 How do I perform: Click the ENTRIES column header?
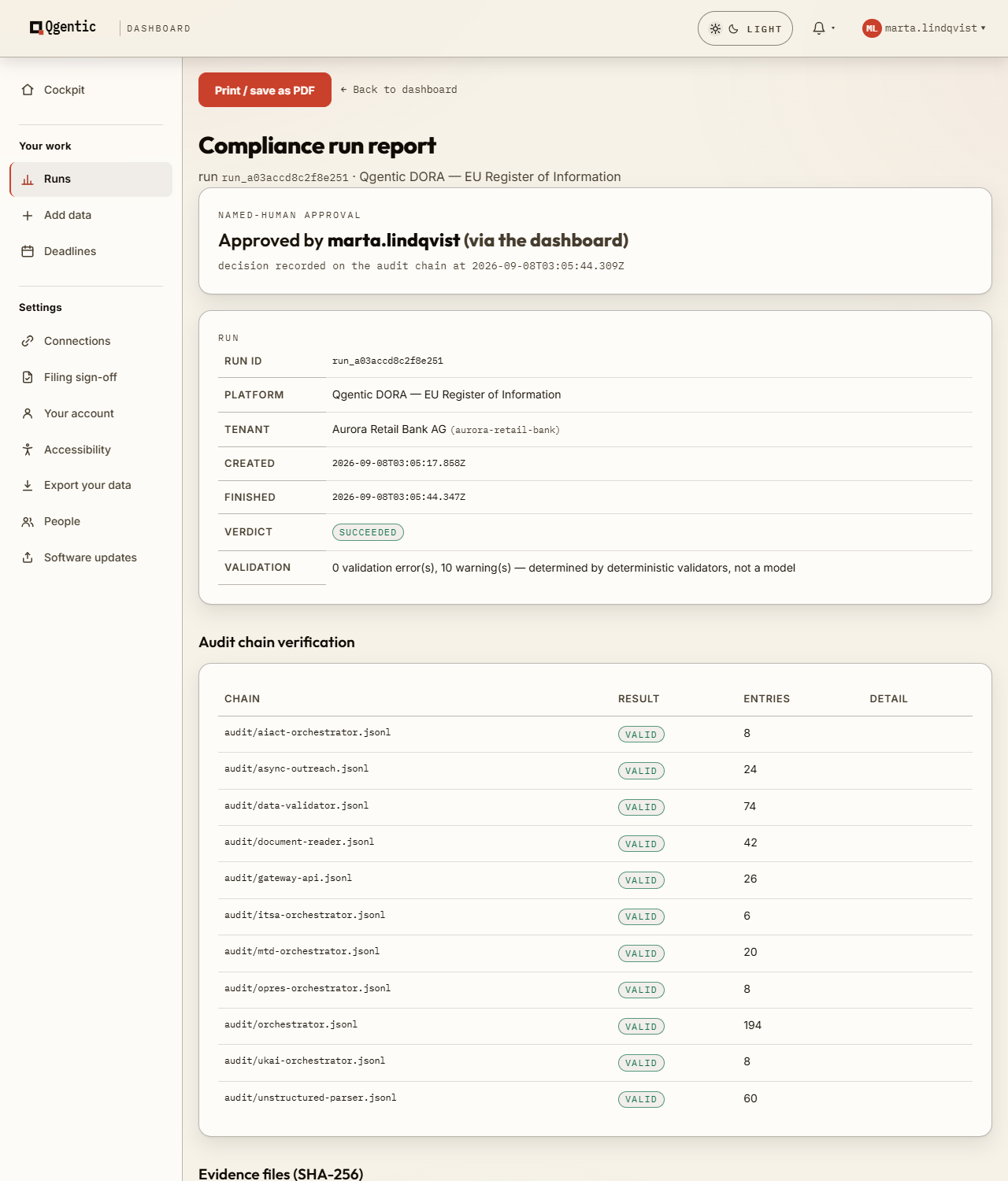tap(767, 699)
